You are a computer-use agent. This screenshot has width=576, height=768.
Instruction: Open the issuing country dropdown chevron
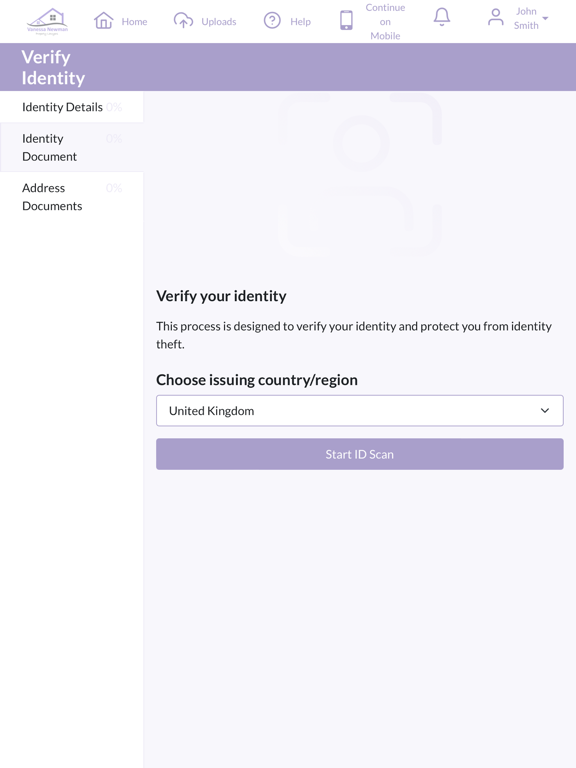(545, 410)
